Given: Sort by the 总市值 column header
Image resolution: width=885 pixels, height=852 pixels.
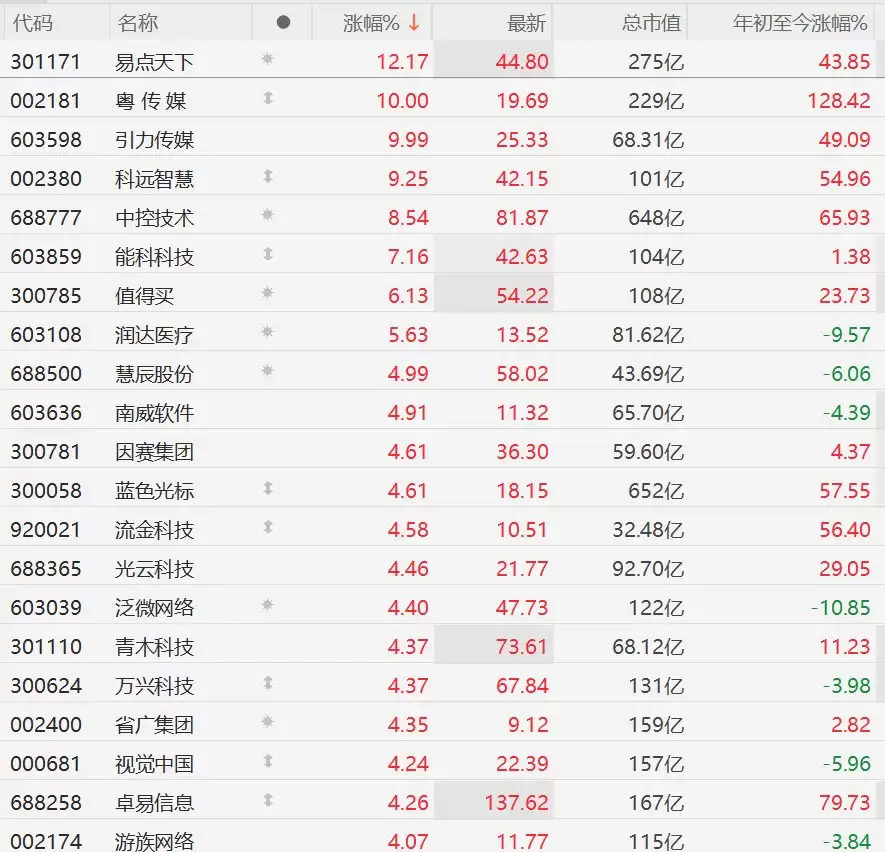Looking at the screenshot, I should click(x=651, y=23).
